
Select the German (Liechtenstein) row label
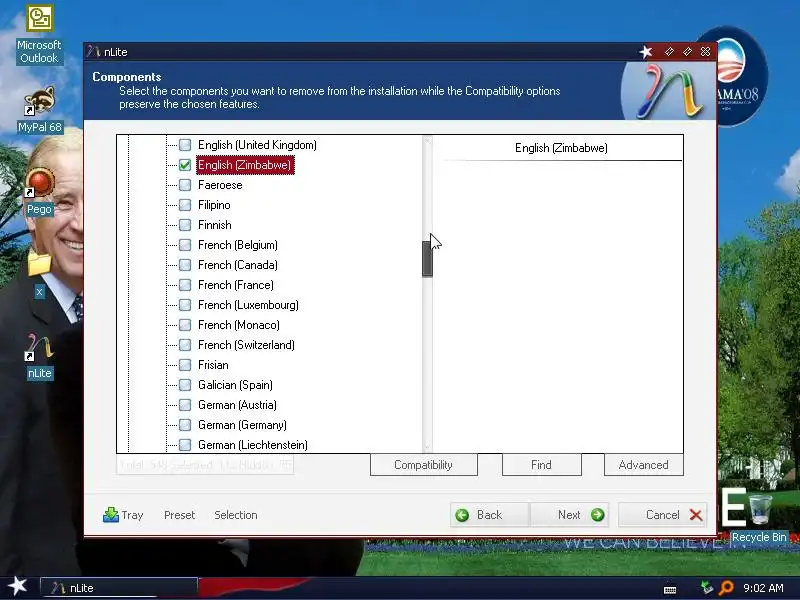click(x=253, y=445)
